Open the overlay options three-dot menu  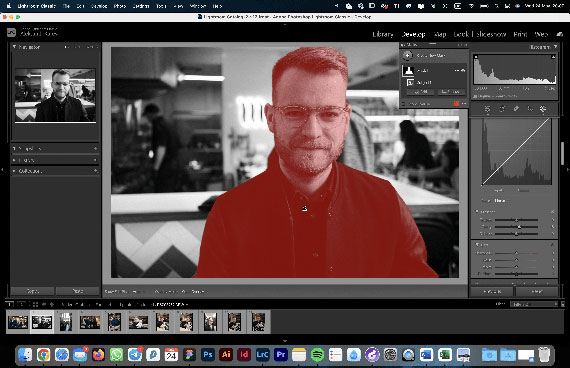coord(464,104)
